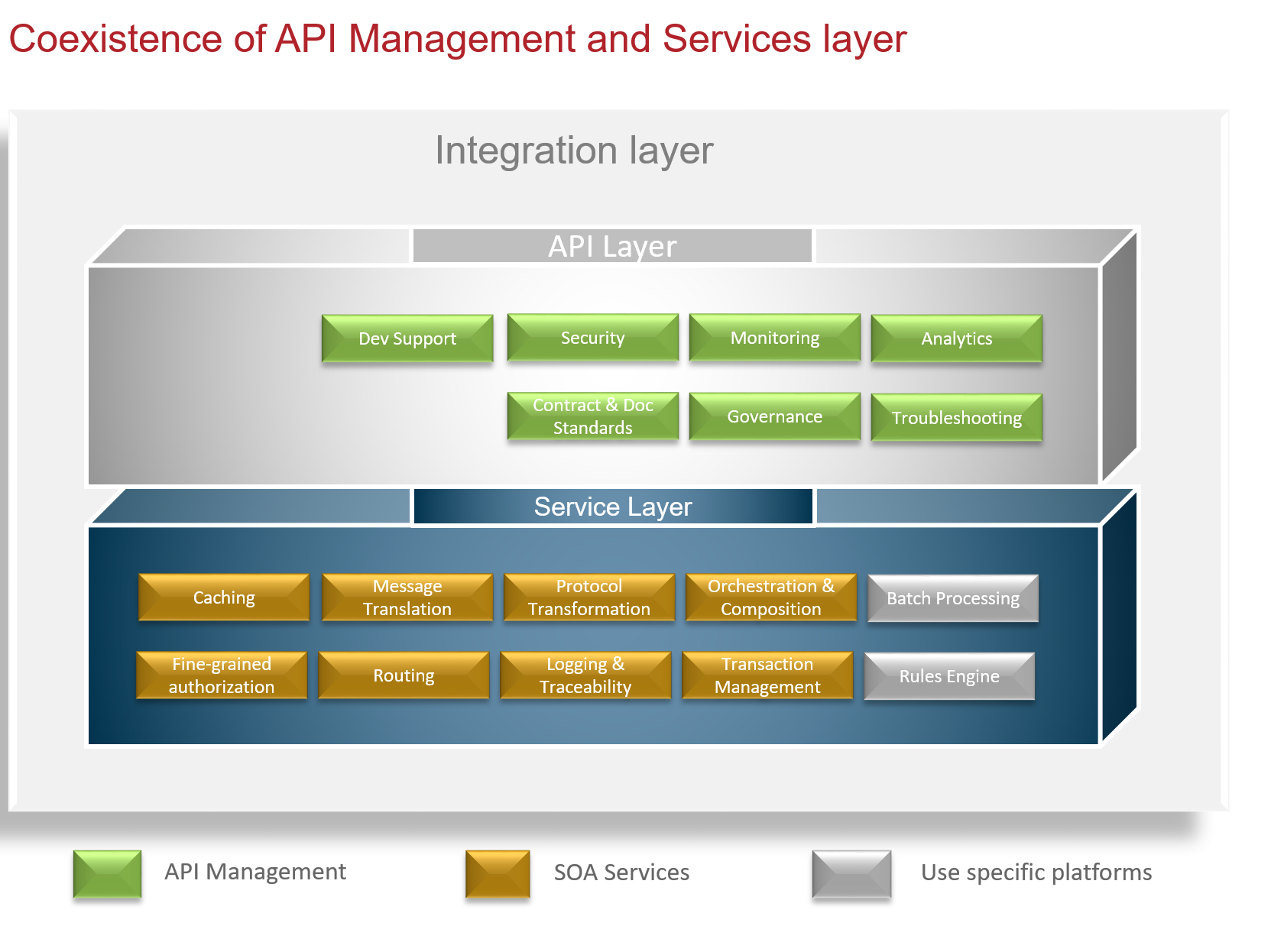Open the Orchestration & Composition block

(770, 597)
